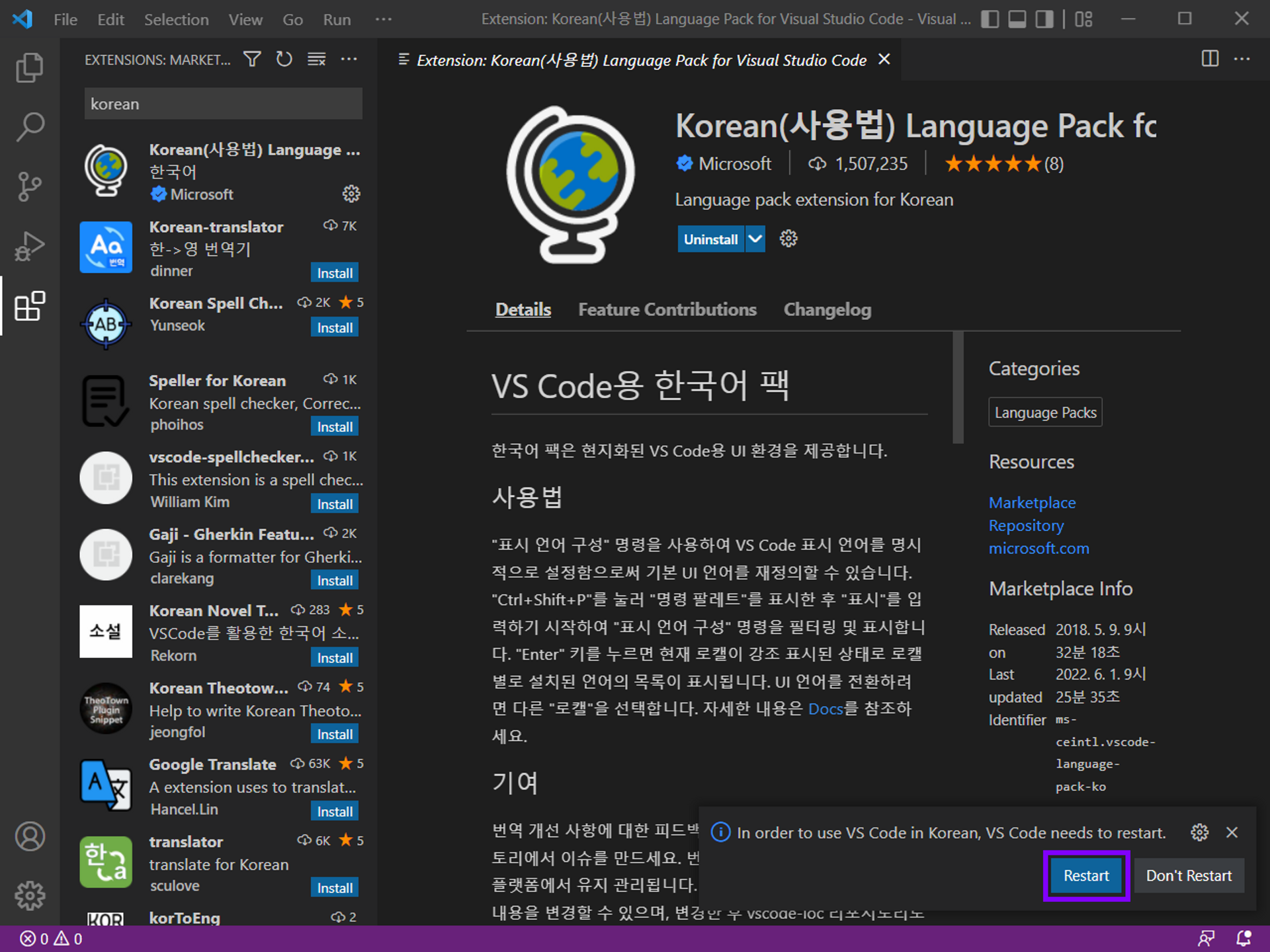Install the Gaji Gherkin extension
This screenshot has width=1270, height=952.
[x=335, y=580]
